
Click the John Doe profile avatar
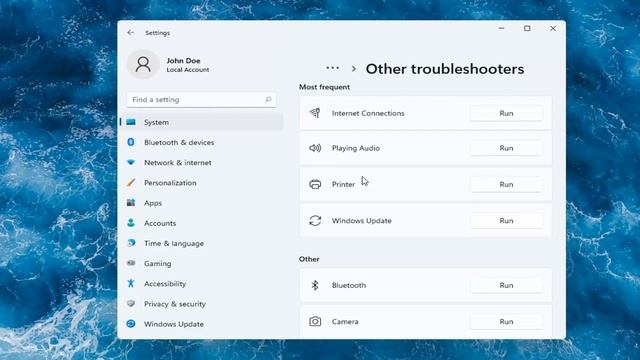click(143, 64)
